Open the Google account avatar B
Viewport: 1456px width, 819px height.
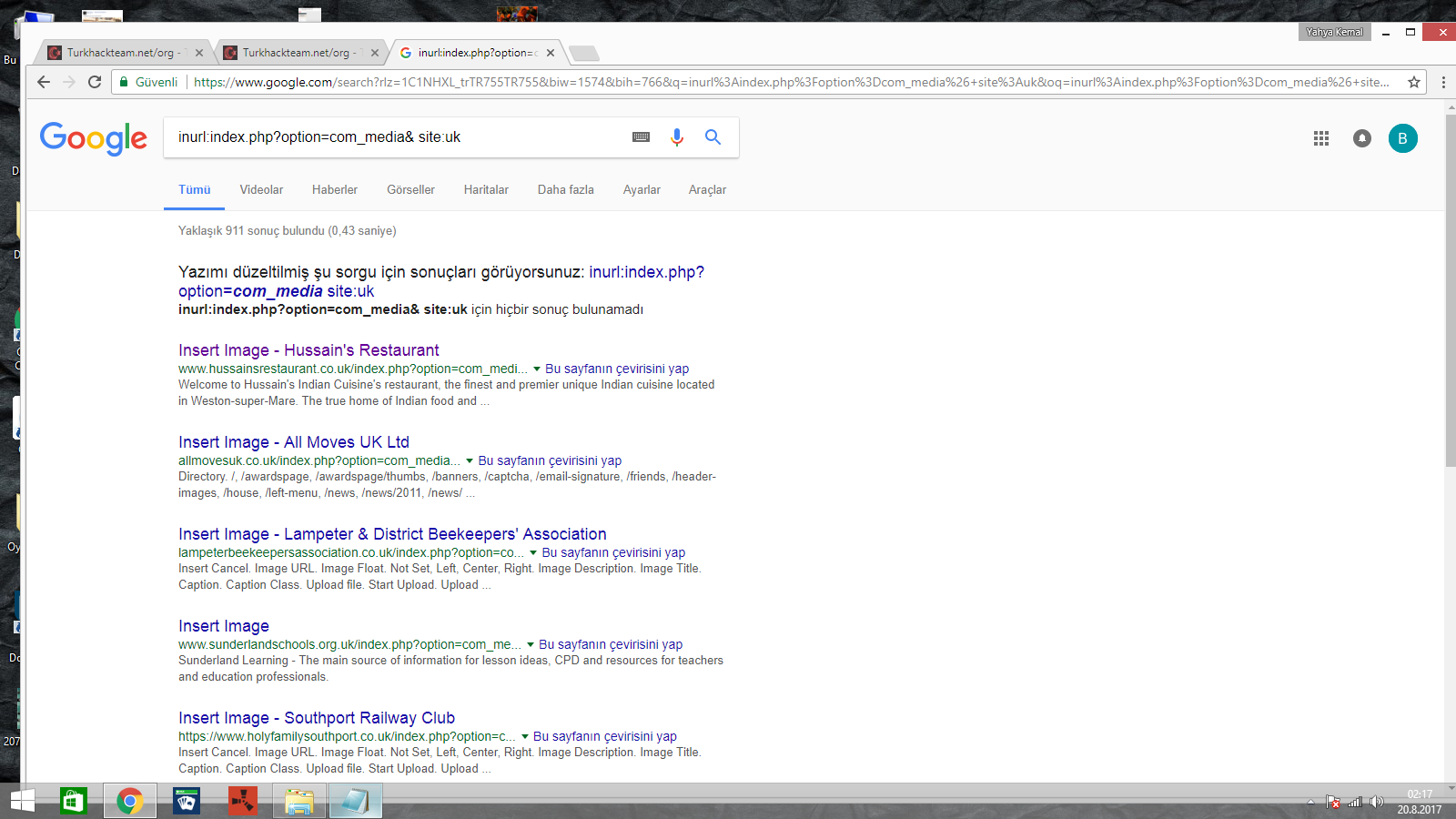pos(1403,138)
